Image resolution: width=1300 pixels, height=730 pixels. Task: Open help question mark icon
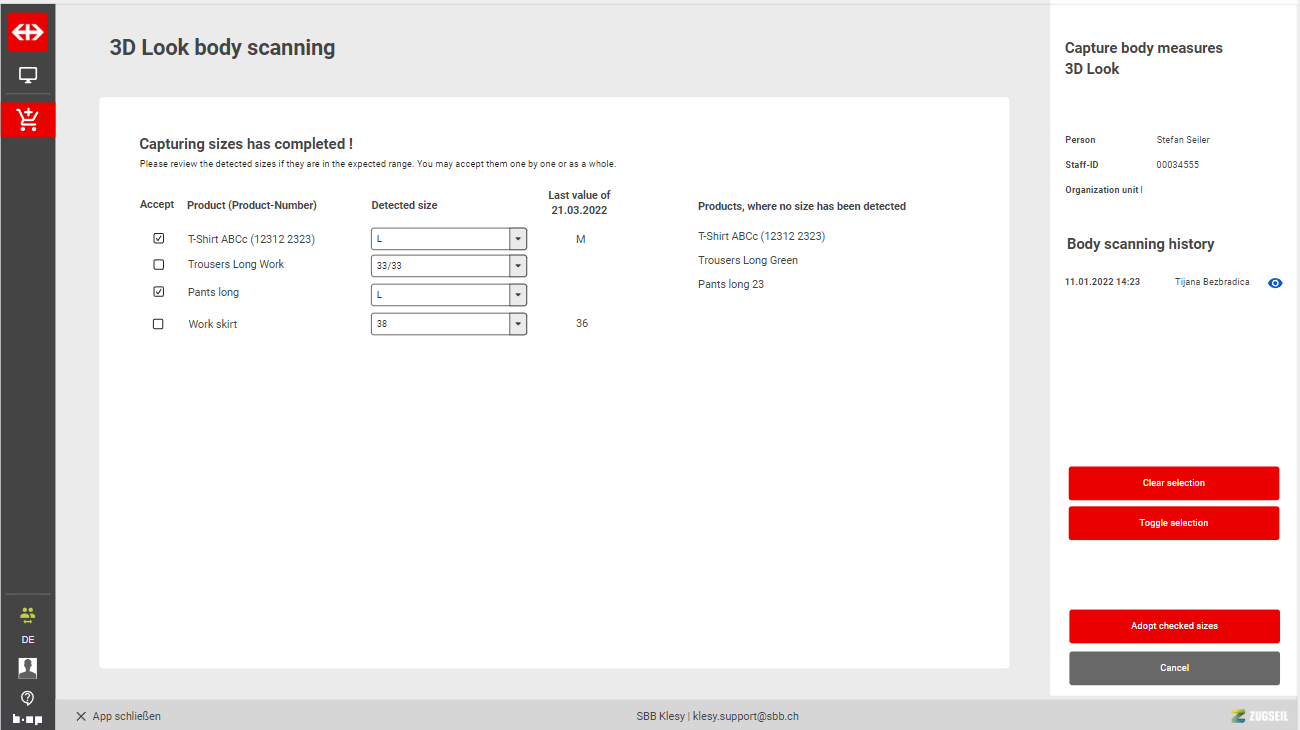tap(27, 698)
